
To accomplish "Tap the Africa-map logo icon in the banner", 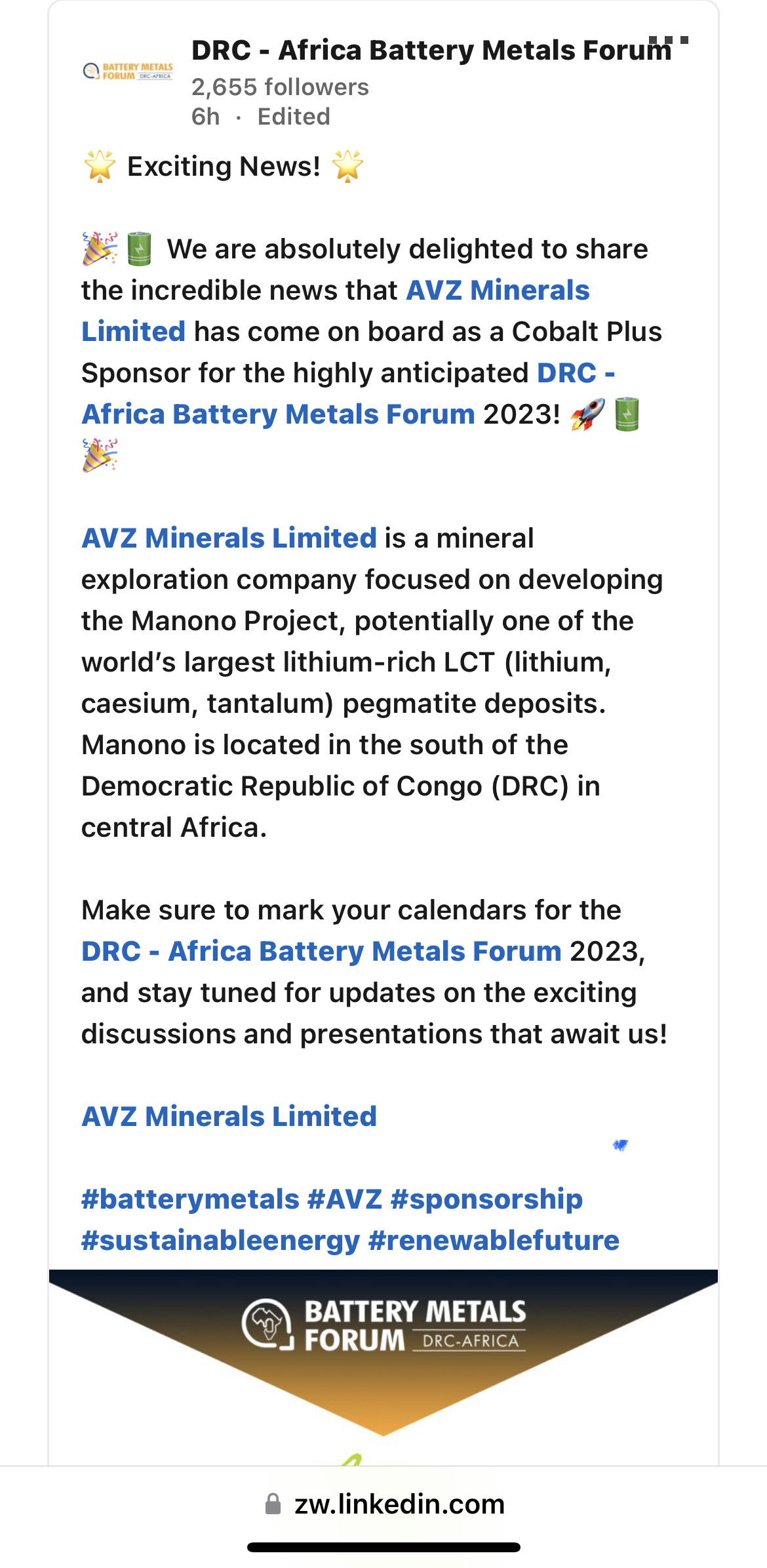I will pos(267,1324).
